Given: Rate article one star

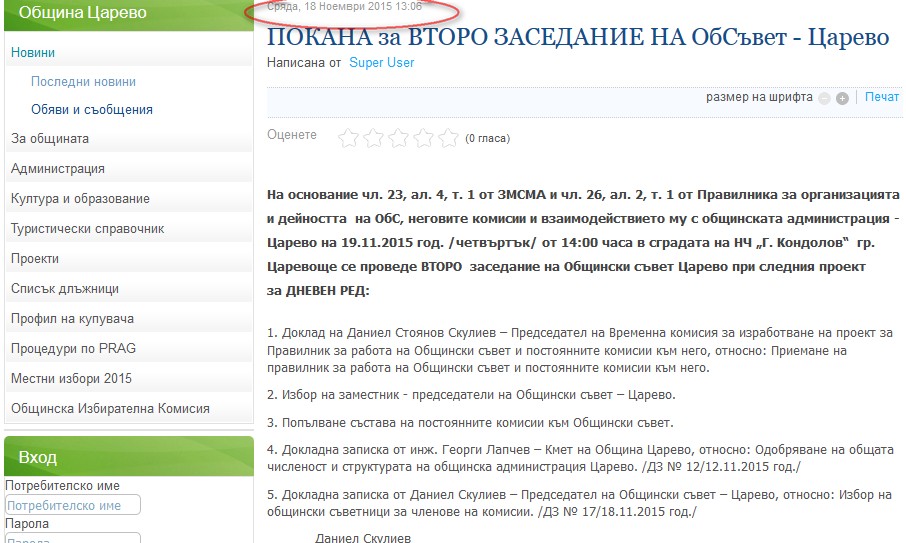Looking at the screenshot, I should [x=348, y=138].
